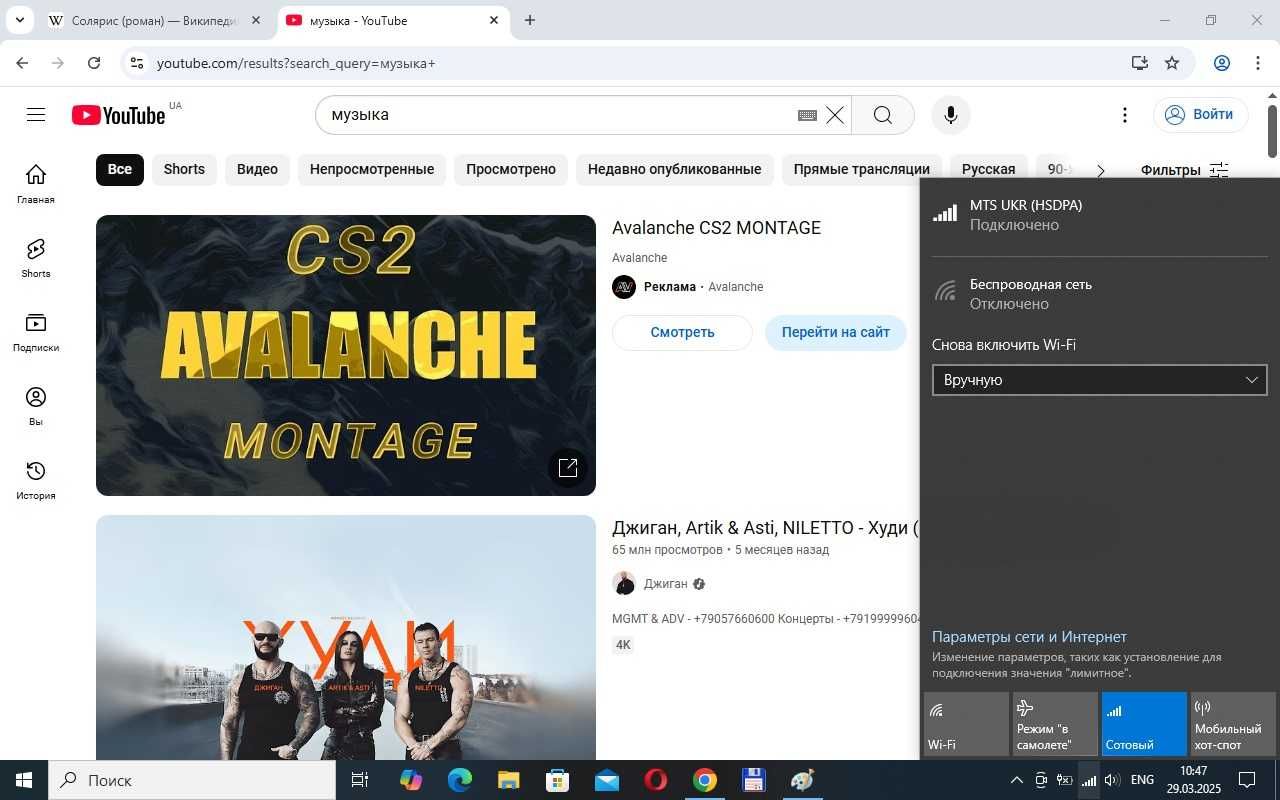Open YouTube settings three-dot menu
This screenshot has height=800, width=1280.
pos(1125,115)
